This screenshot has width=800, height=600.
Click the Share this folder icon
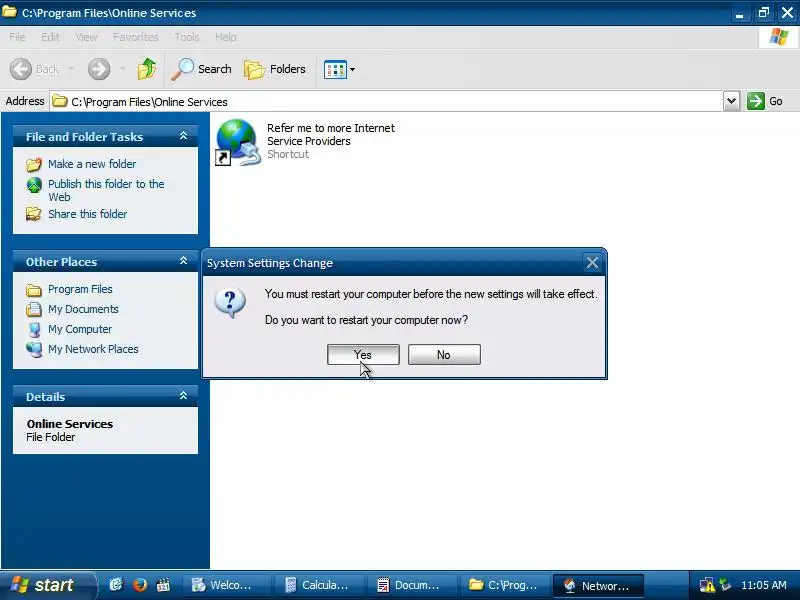click(x=34, y=214)
